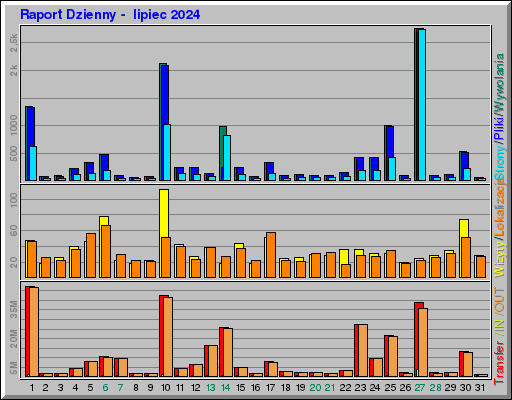Click the orange transfer bar for day 23
The image size is (512, 400).
(x=363, y=351)
